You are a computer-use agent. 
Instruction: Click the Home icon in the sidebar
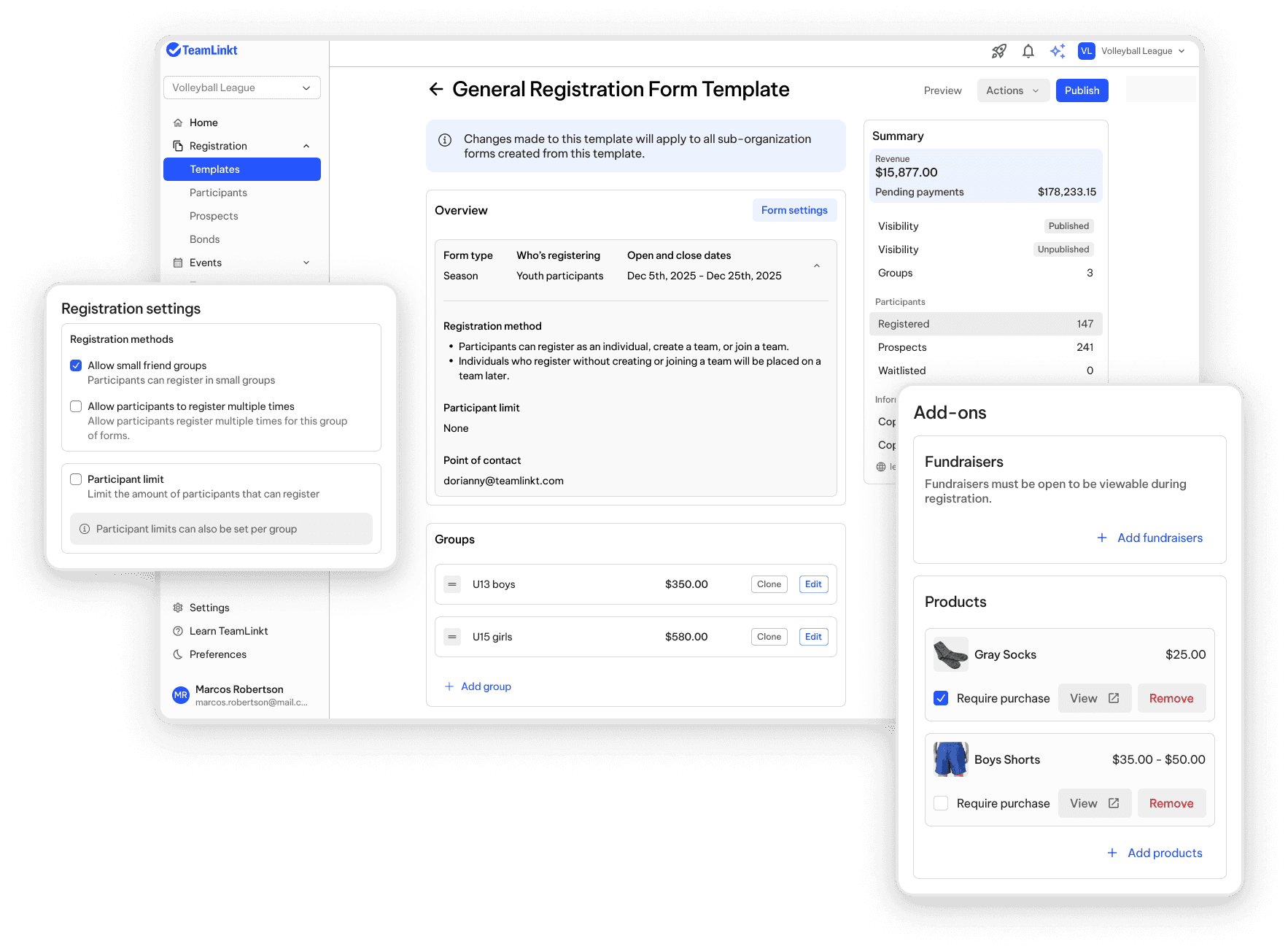(177, 122)
